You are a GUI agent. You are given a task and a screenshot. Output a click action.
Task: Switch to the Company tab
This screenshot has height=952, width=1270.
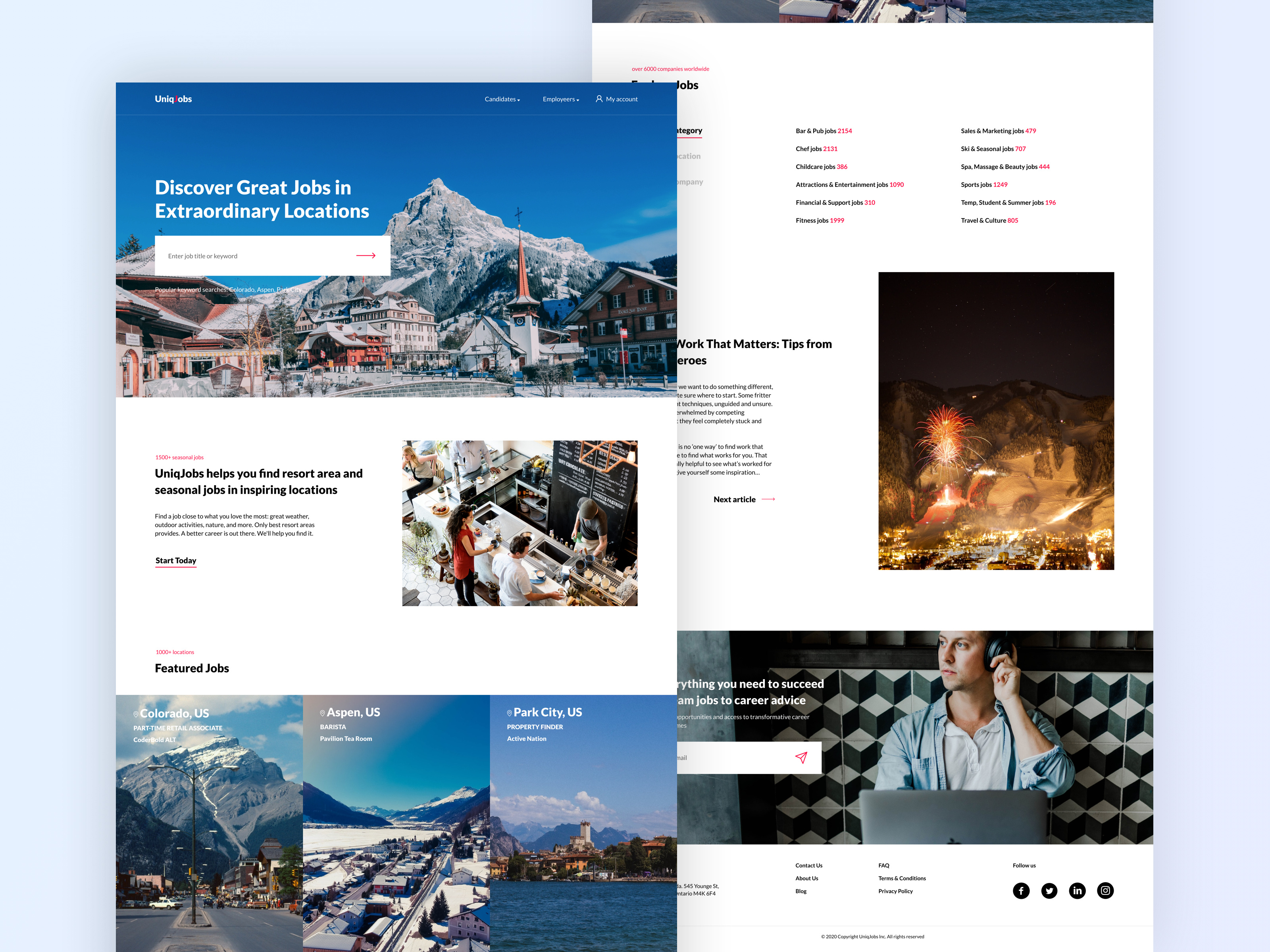[689, 182]
